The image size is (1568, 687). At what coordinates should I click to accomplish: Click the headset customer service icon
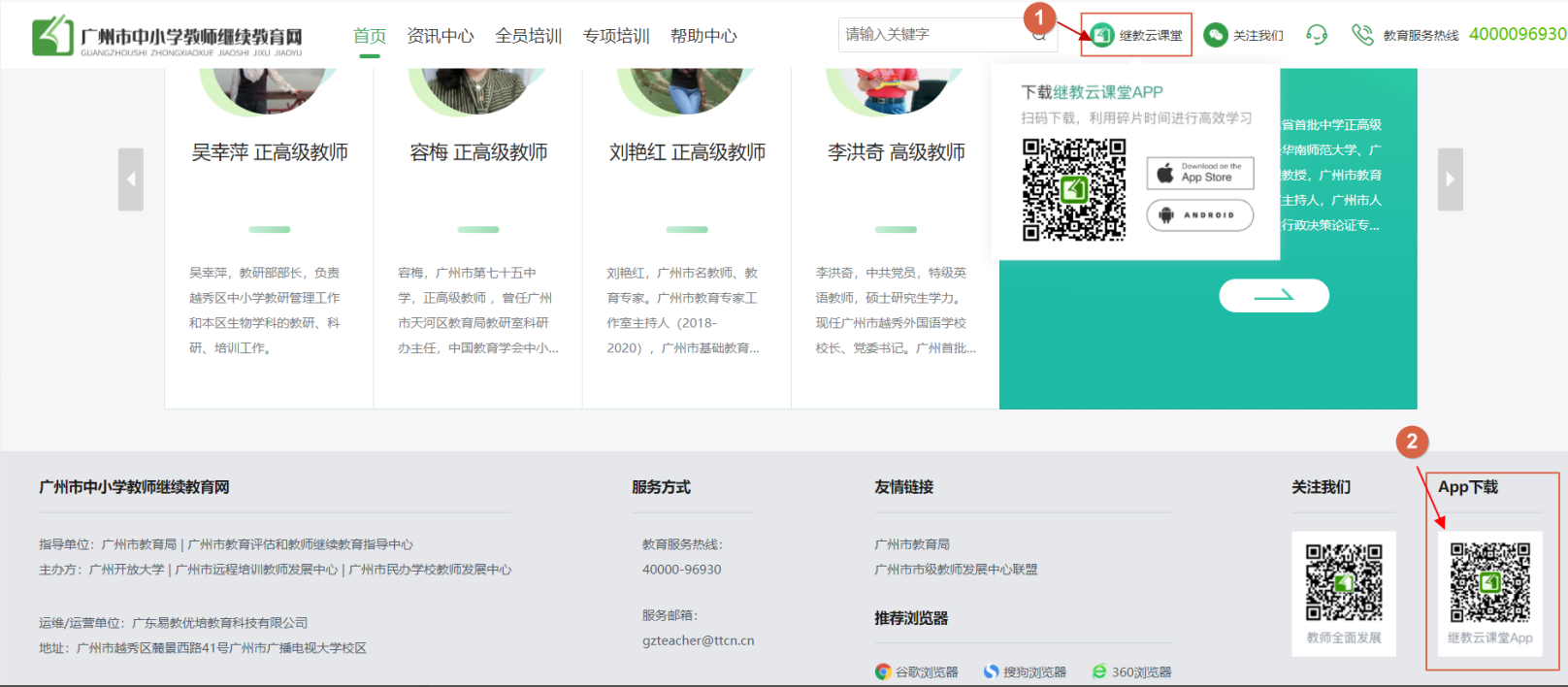pos(1317,35)
